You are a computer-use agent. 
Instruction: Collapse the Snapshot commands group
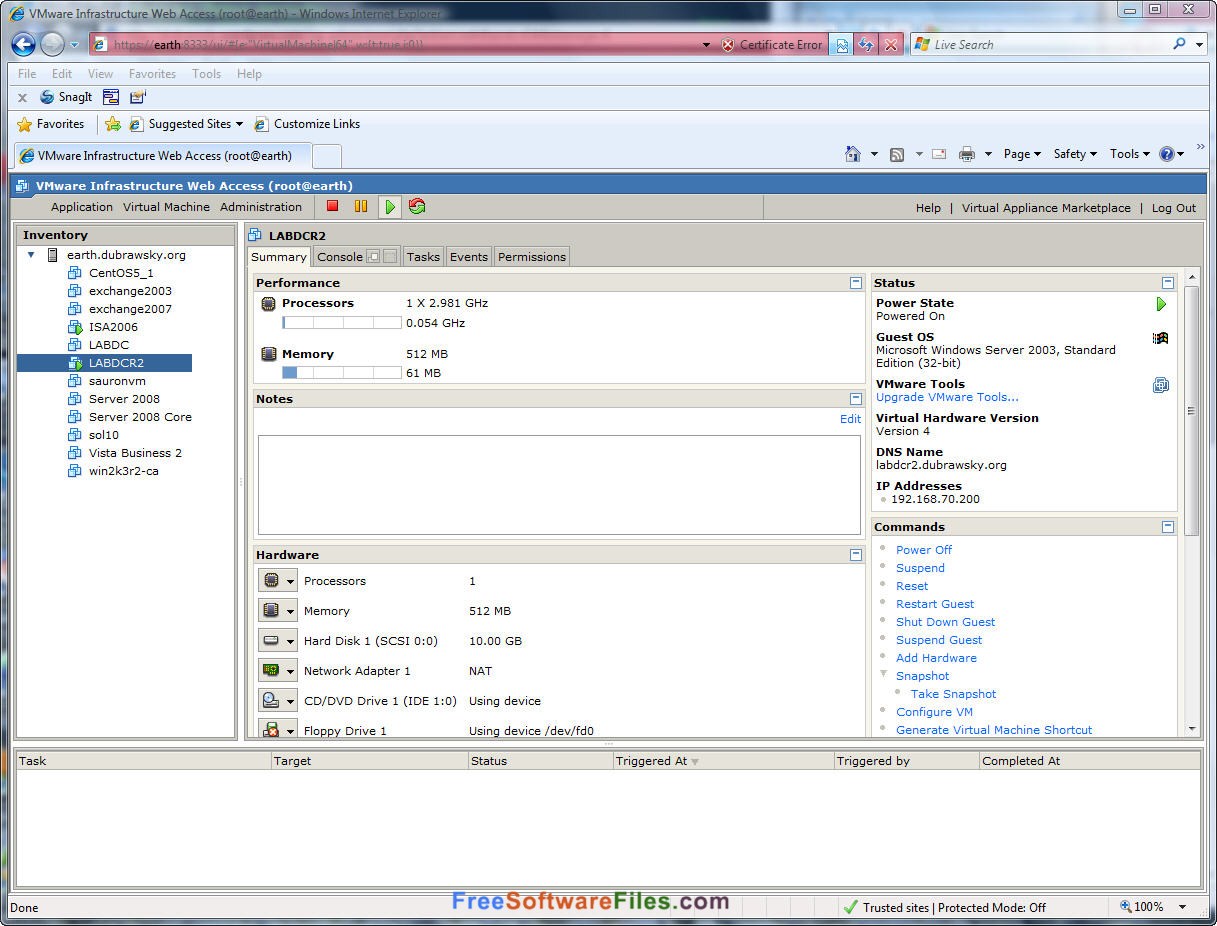[884, 674]
